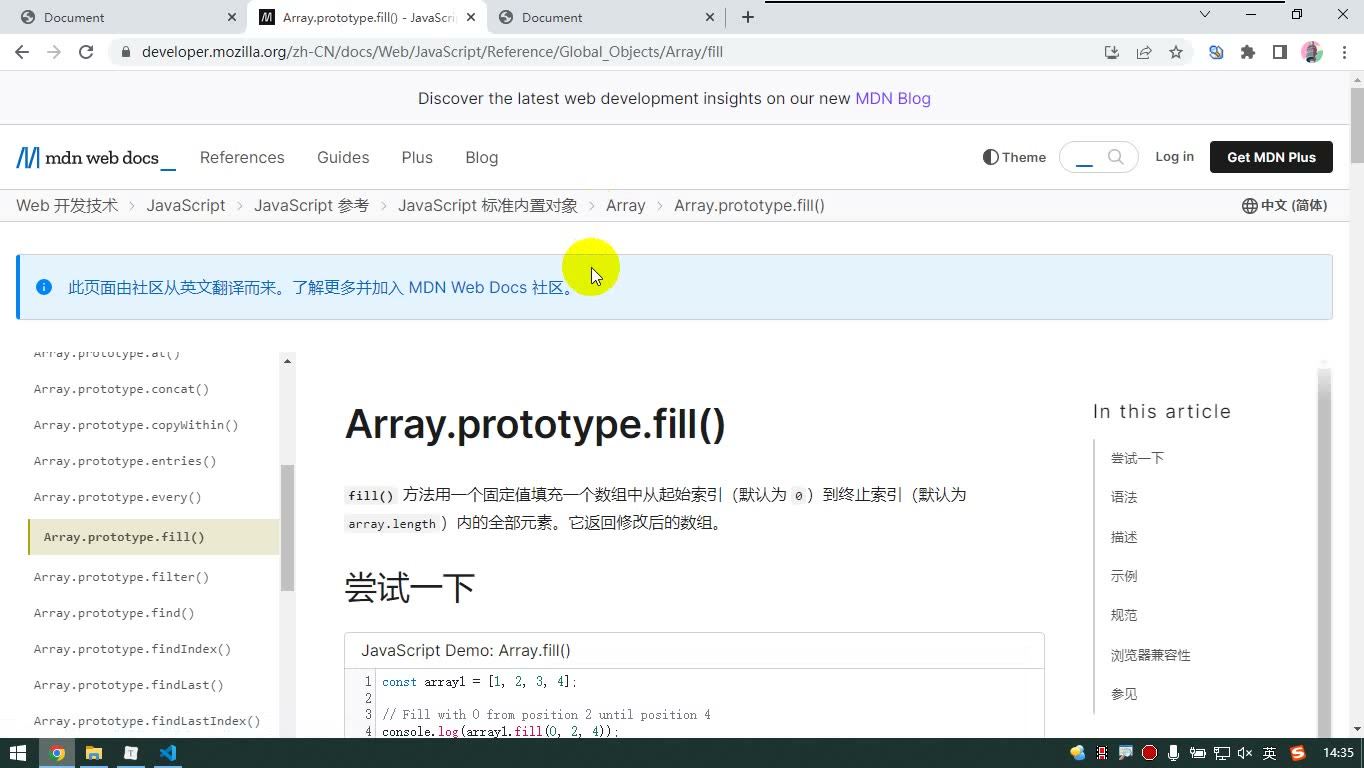
Task: Open the MDN Blog link in banner
Action: [x=893, y=99]
